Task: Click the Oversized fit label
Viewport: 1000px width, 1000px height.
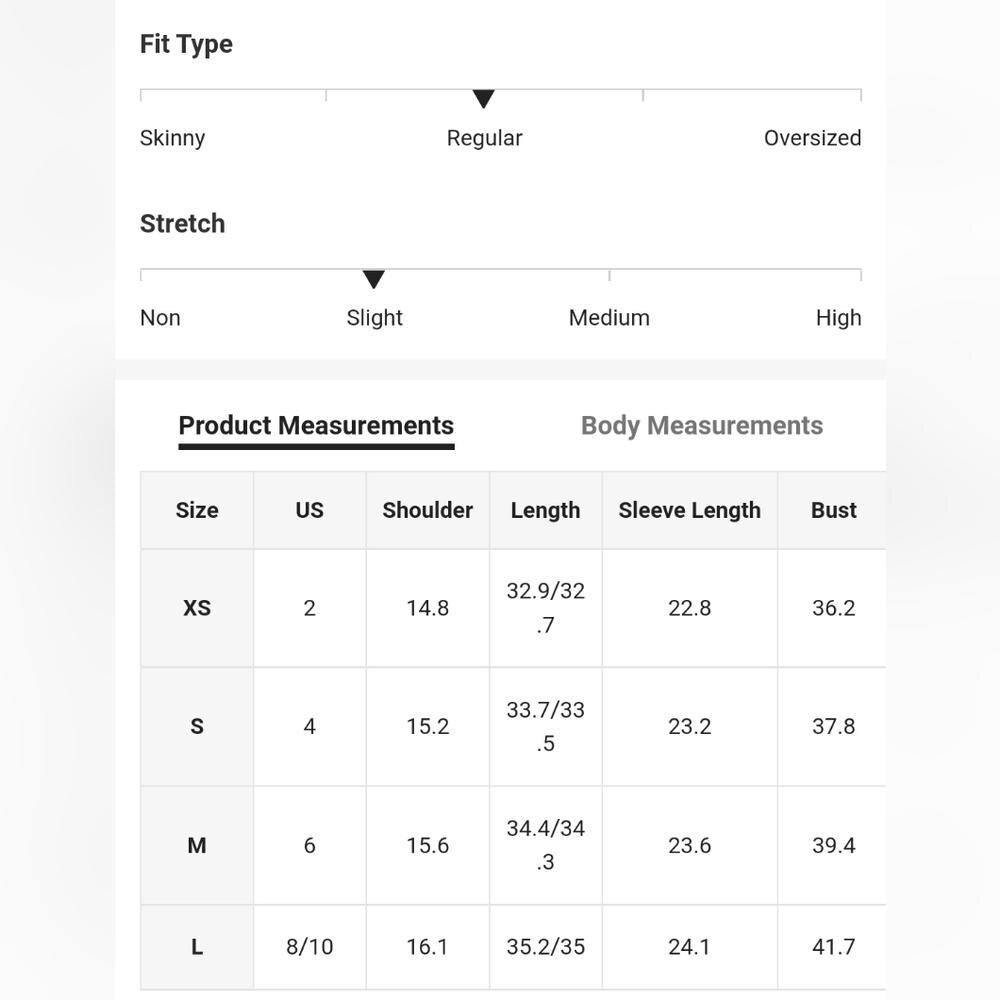Action: (812, 138)
